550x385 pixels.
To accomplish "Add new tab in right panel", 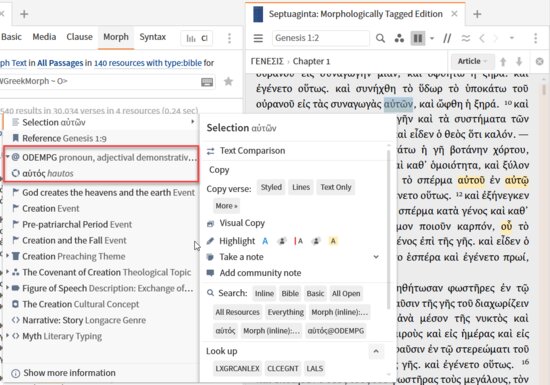I will pyautogui.click(x=477, y=14).
